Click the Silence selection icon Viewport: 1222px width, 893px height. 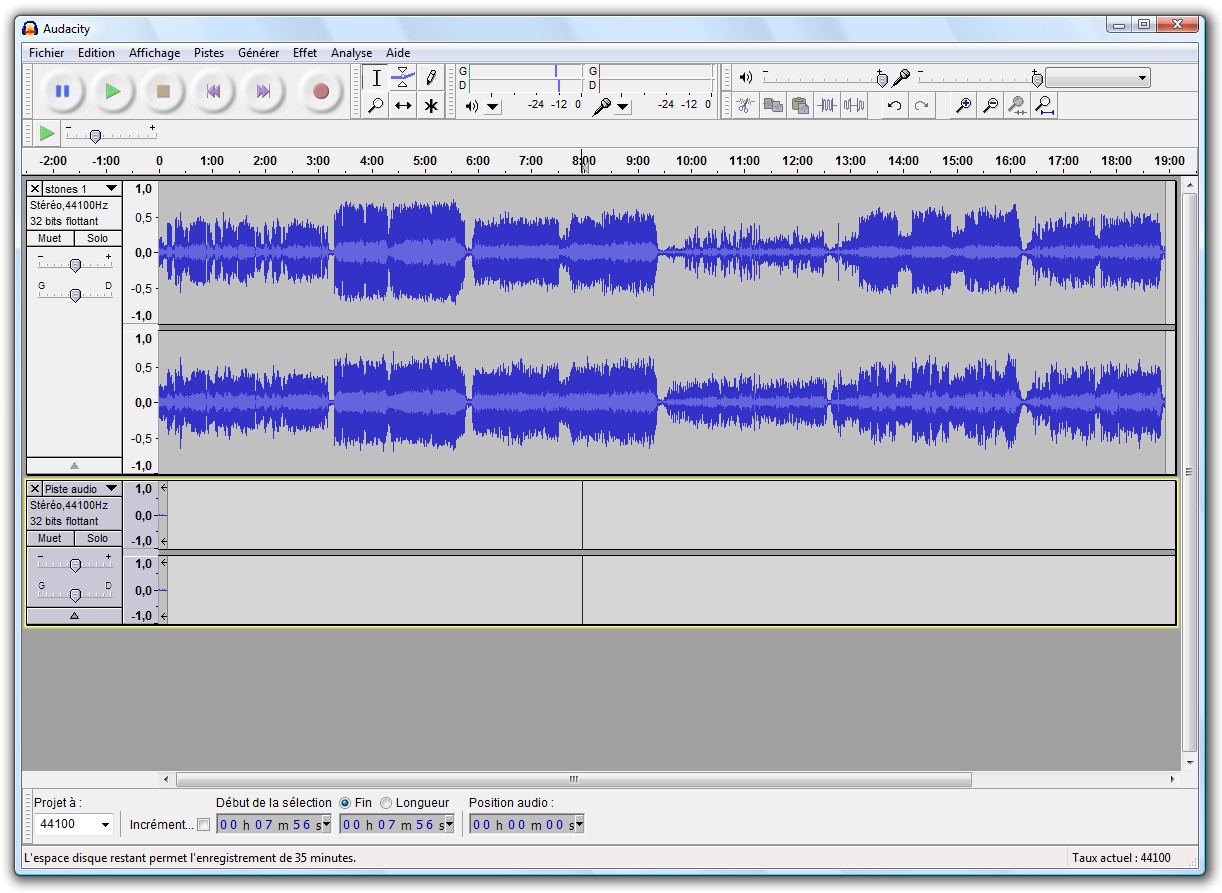854,105
